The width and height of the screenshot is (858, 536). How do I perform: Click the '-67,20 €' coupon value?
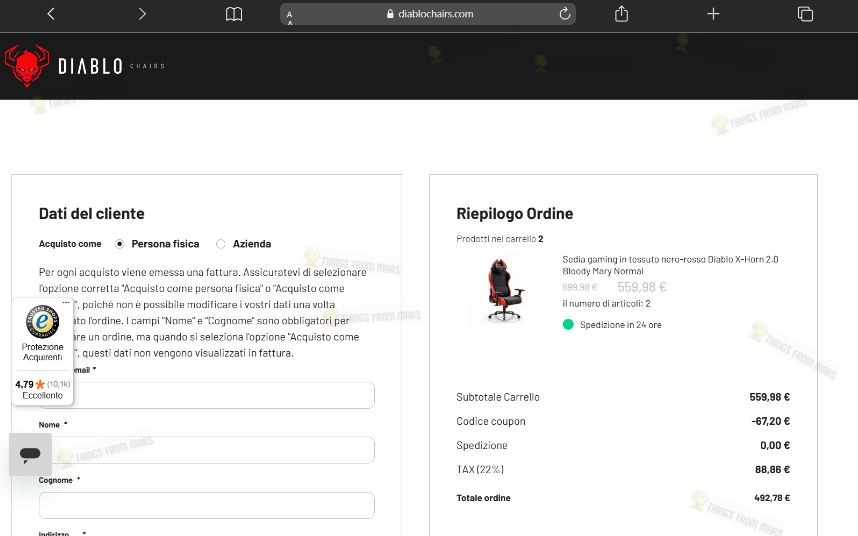770,421
